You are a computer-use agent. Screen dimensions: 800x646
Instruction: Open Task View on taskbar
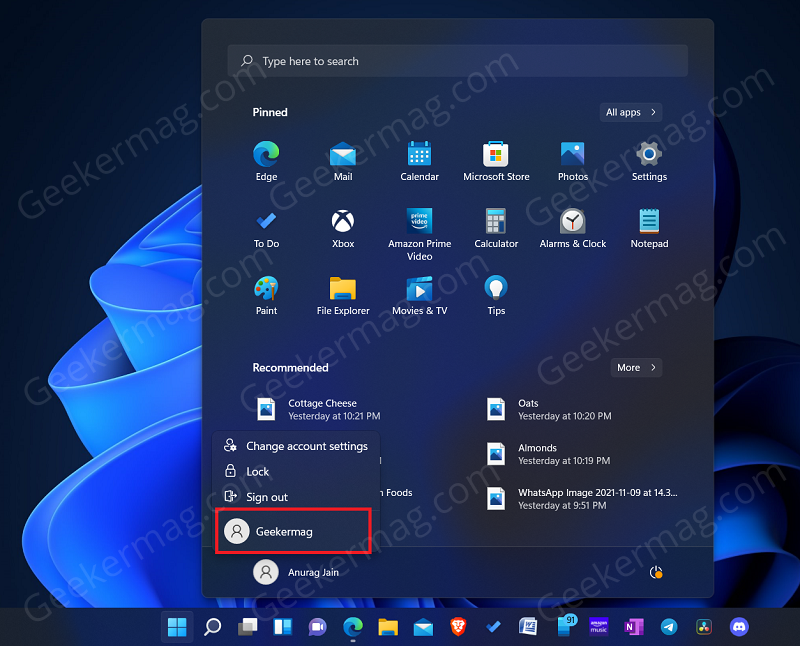(247, 627)
